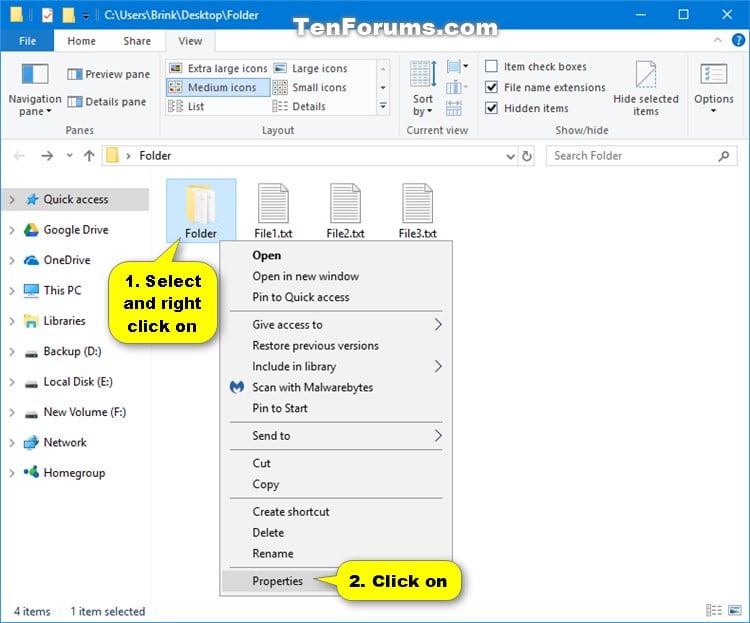Select File2.txt

point(345,211)
